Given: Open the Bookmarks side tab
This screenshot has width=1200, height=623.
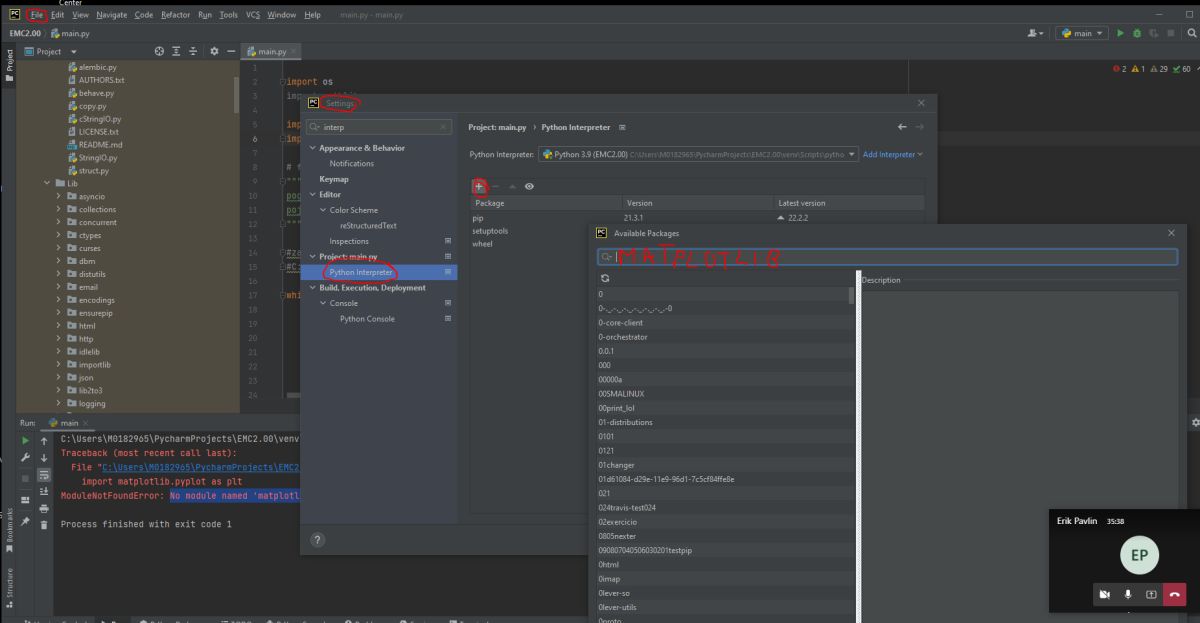Looking at the screenshot, I should click(9, 530).
